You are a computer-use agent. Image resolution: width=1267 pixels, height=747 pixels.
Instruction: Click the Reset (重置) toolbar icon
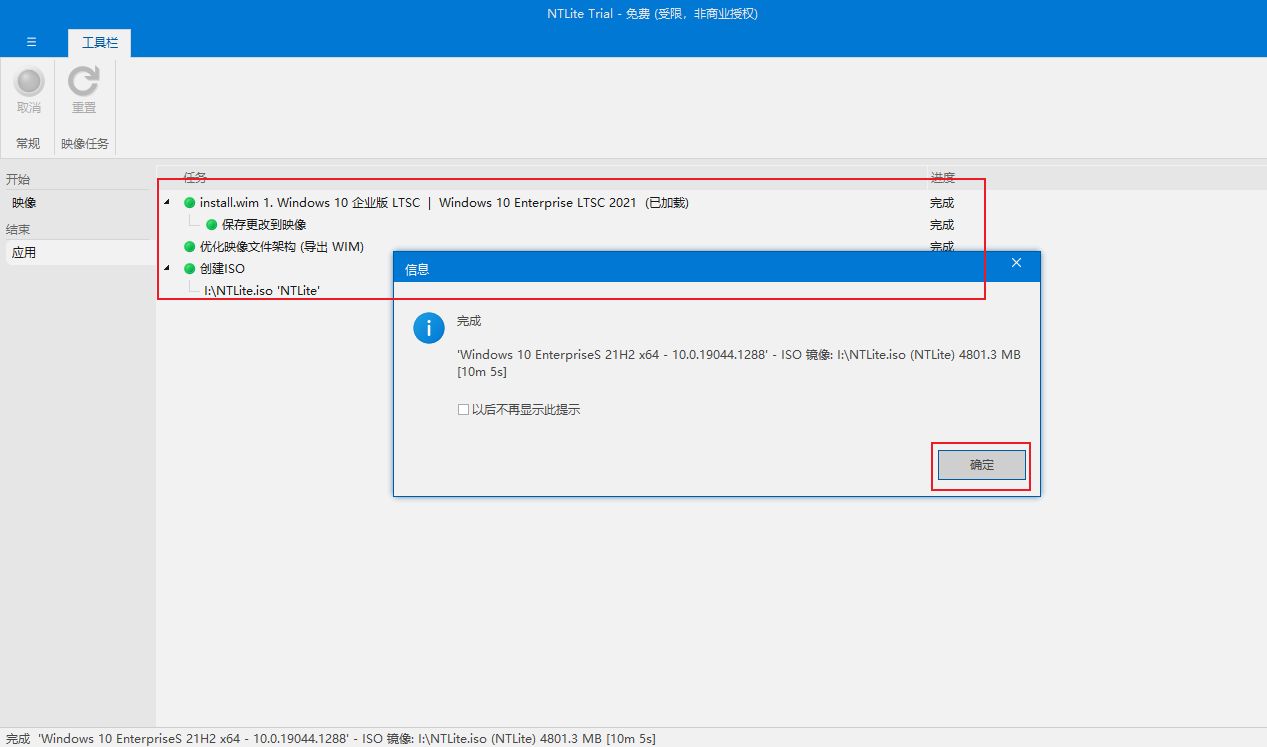tap(84, 89)
